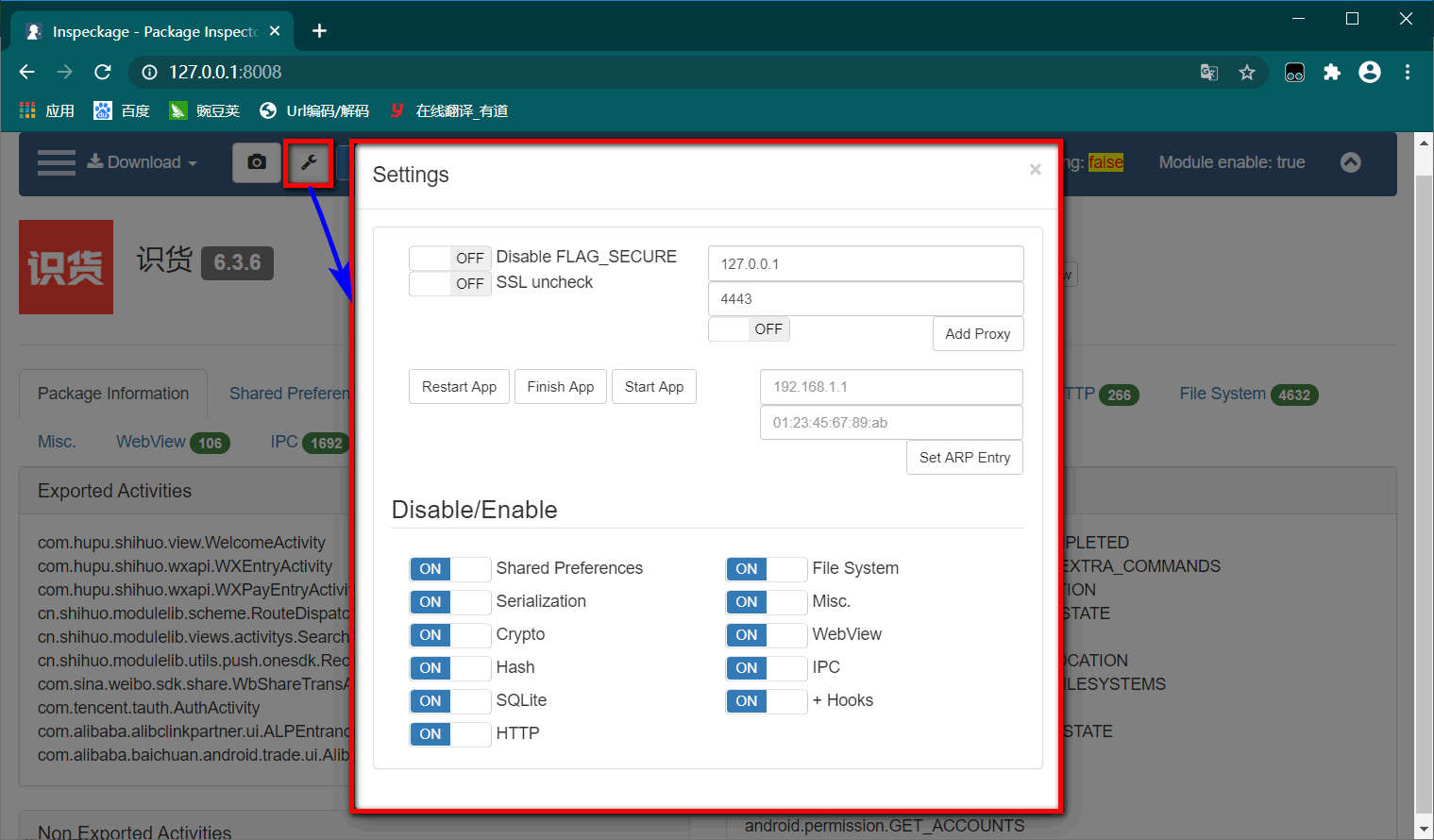Switch to the Package Information tab
Viewport: 1434px width, 840px height.
(x=113, y=394)
